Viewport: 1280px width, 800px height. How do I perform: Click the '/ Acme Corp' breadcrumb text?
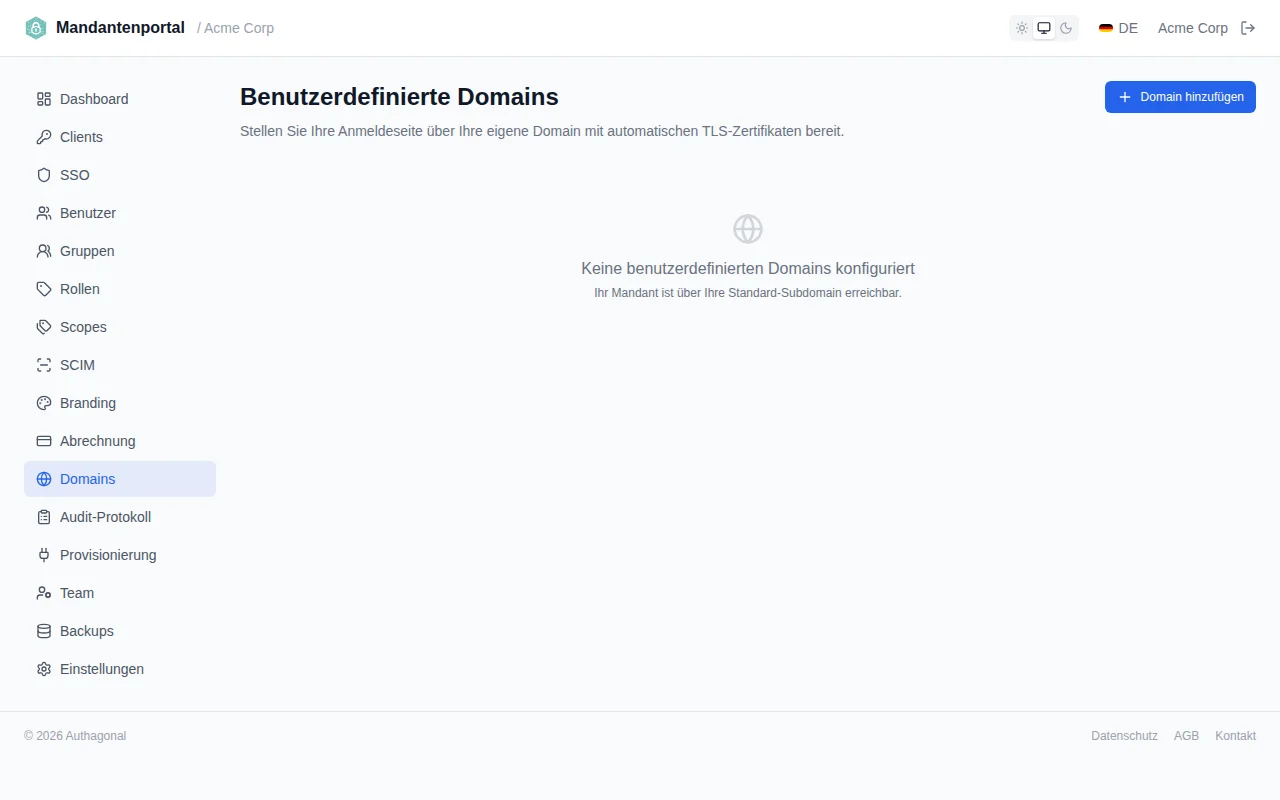point(235,28)
